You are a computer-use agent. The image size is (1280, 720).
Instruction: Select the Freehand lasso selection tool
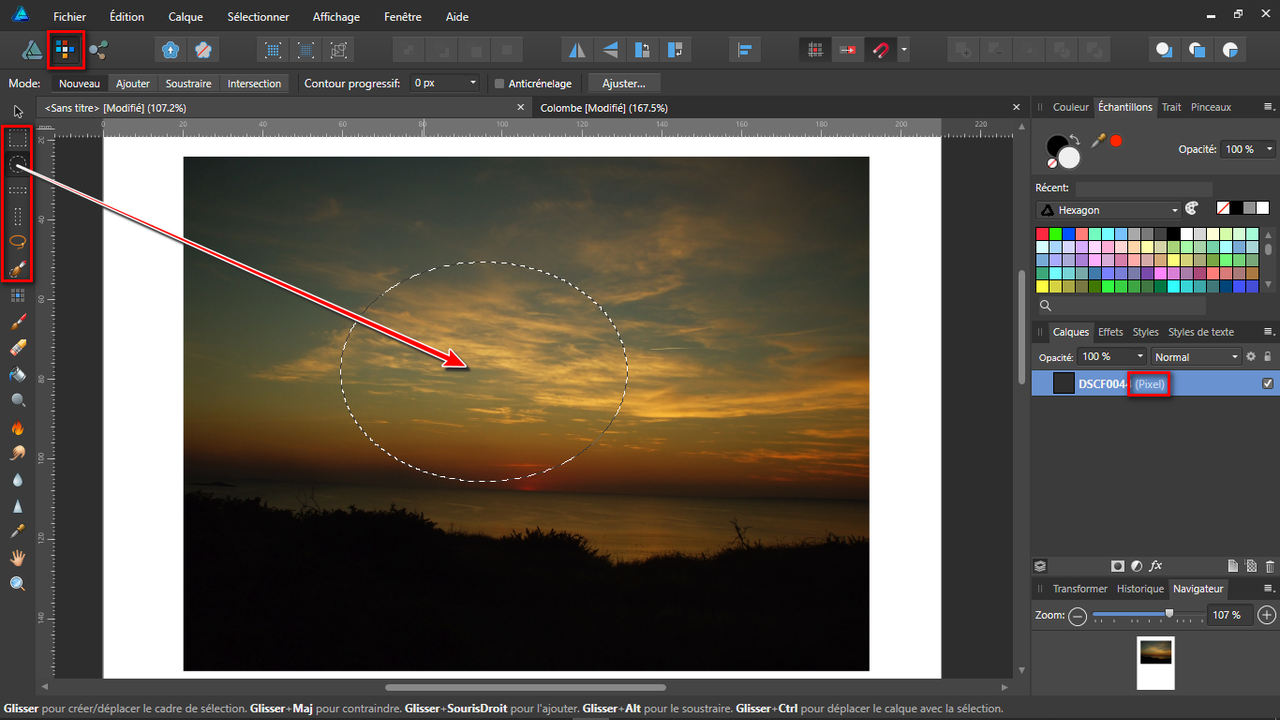tap(18, 242)
